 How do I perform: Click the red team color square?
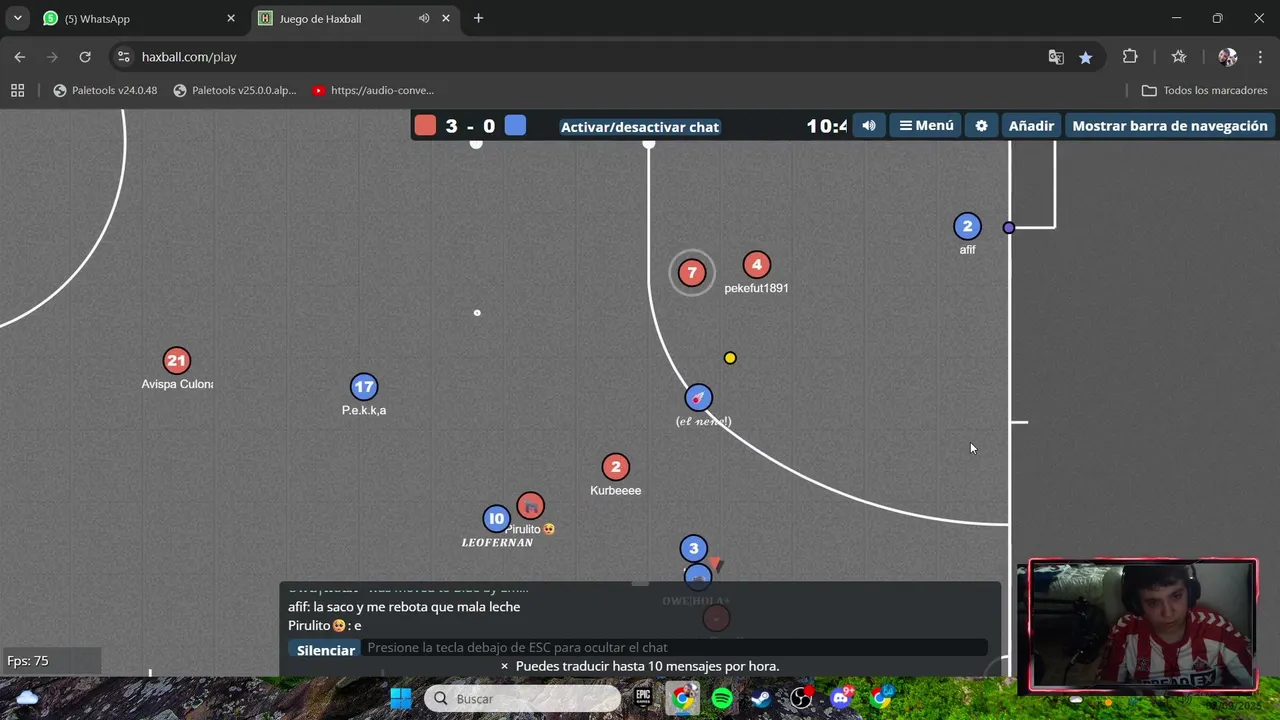pyautogui.click(x=425, y=125)
